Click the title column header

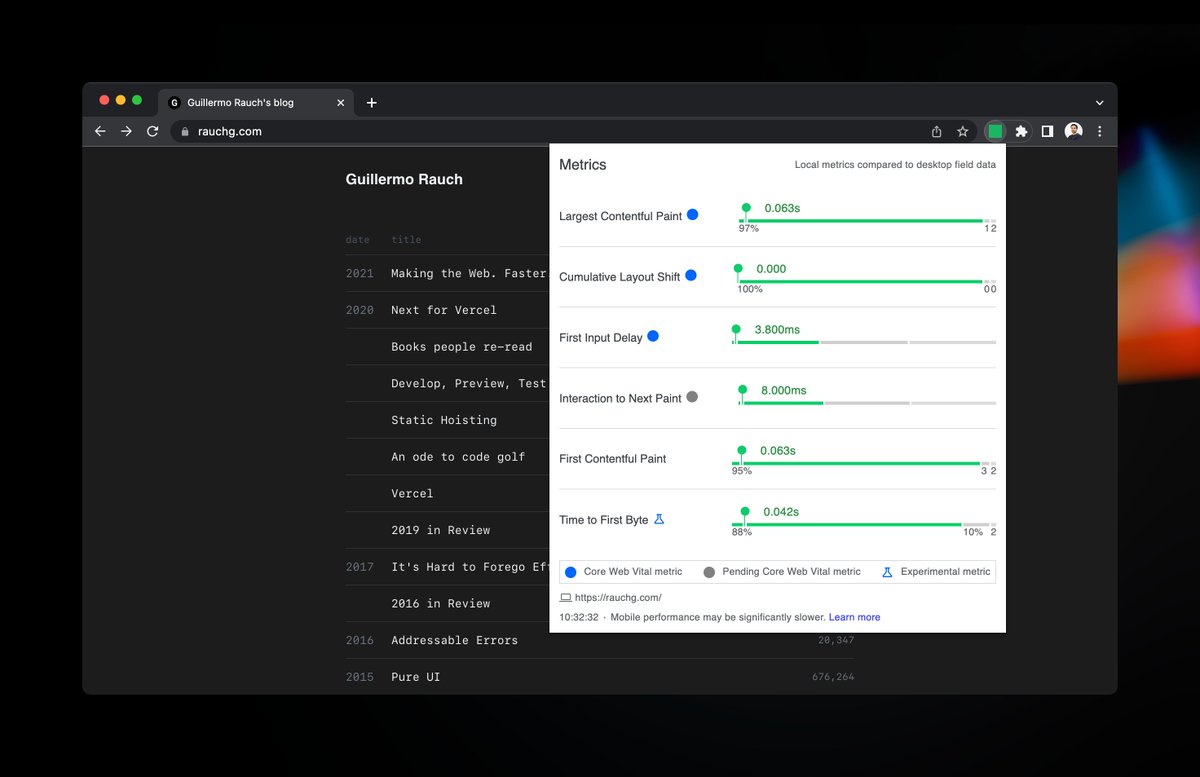[406, 240]
